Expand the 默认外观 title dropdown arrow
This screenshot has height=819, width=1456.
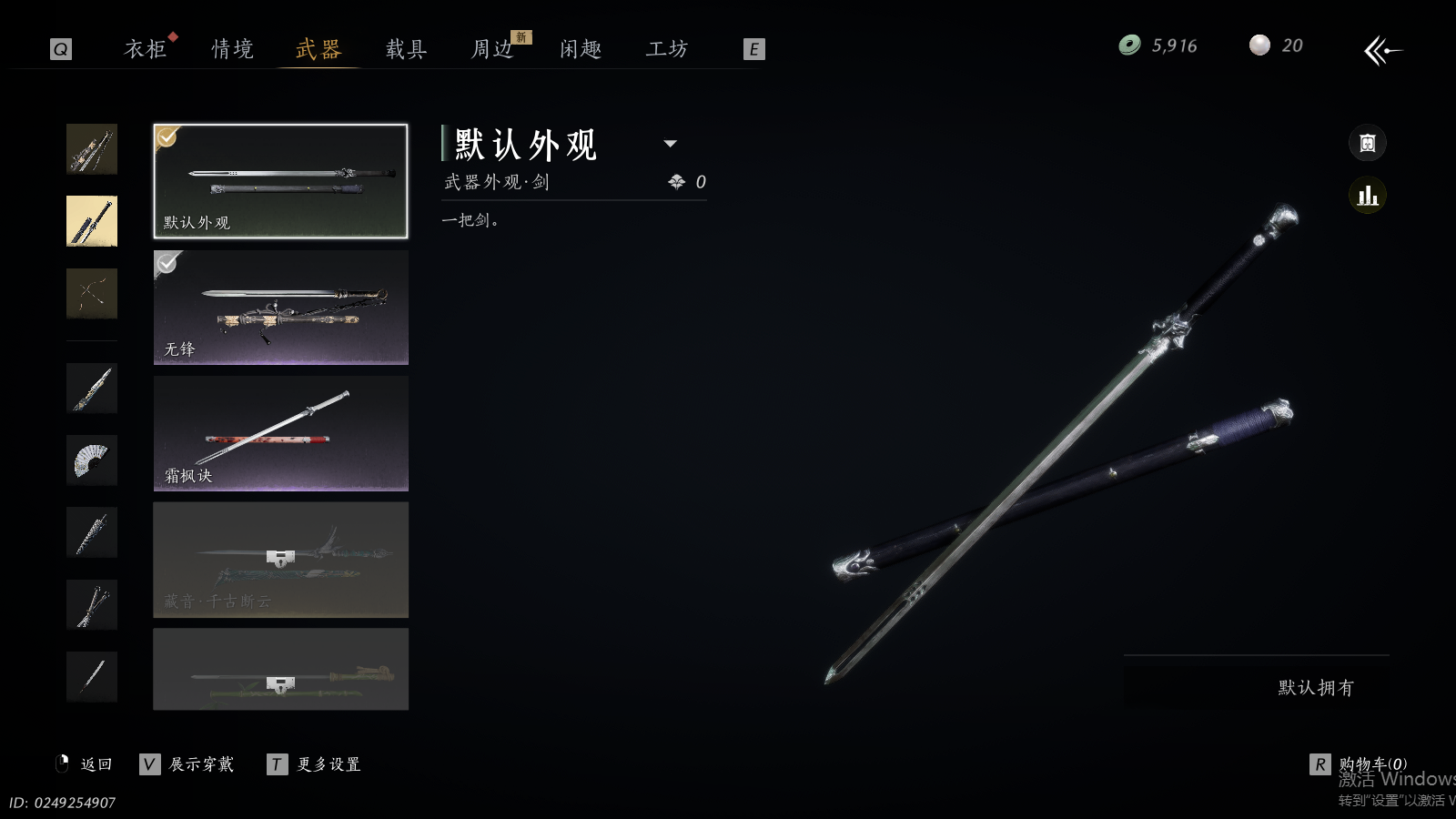click(x=671, y=144)
